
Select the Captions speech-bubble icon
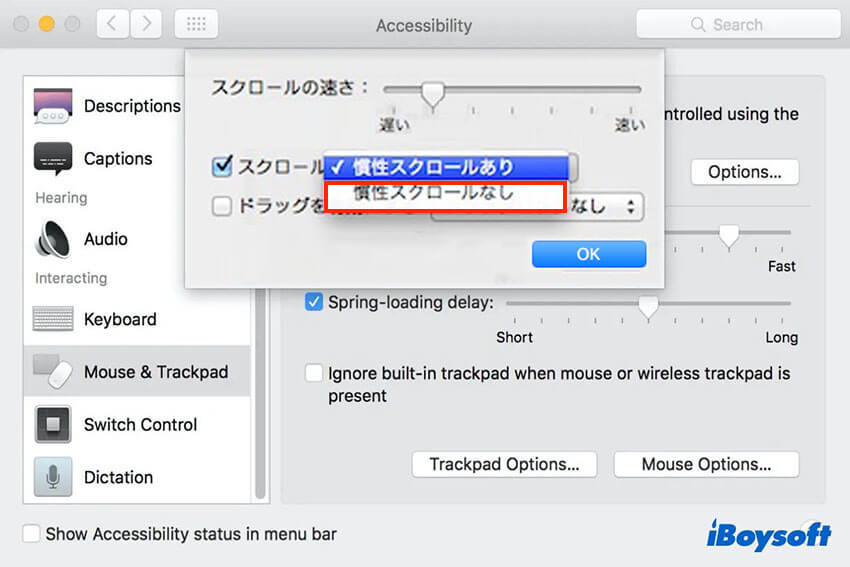click(53, 158)
